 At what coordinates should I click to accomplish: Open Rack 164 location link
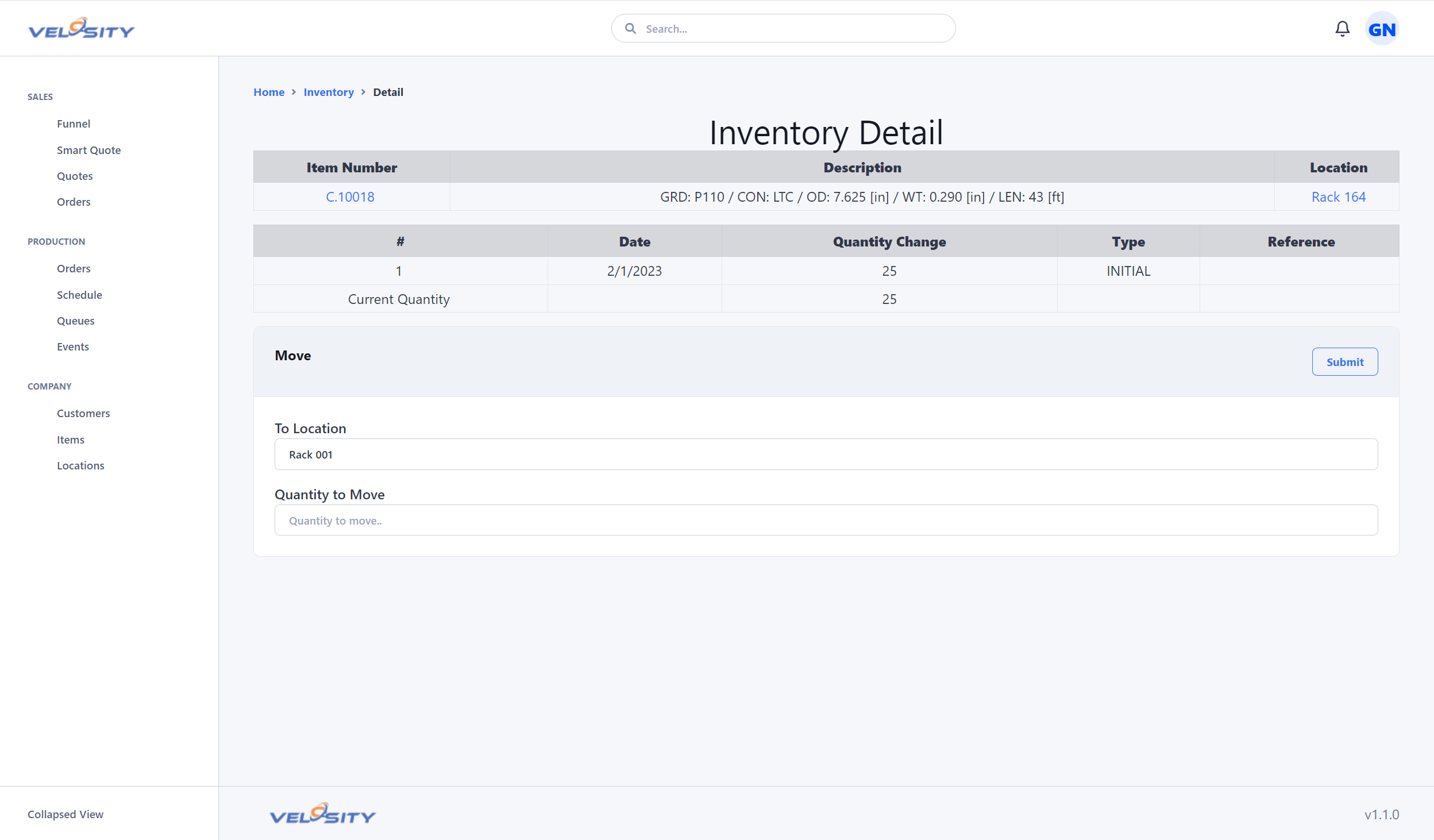click(1338, 197)
